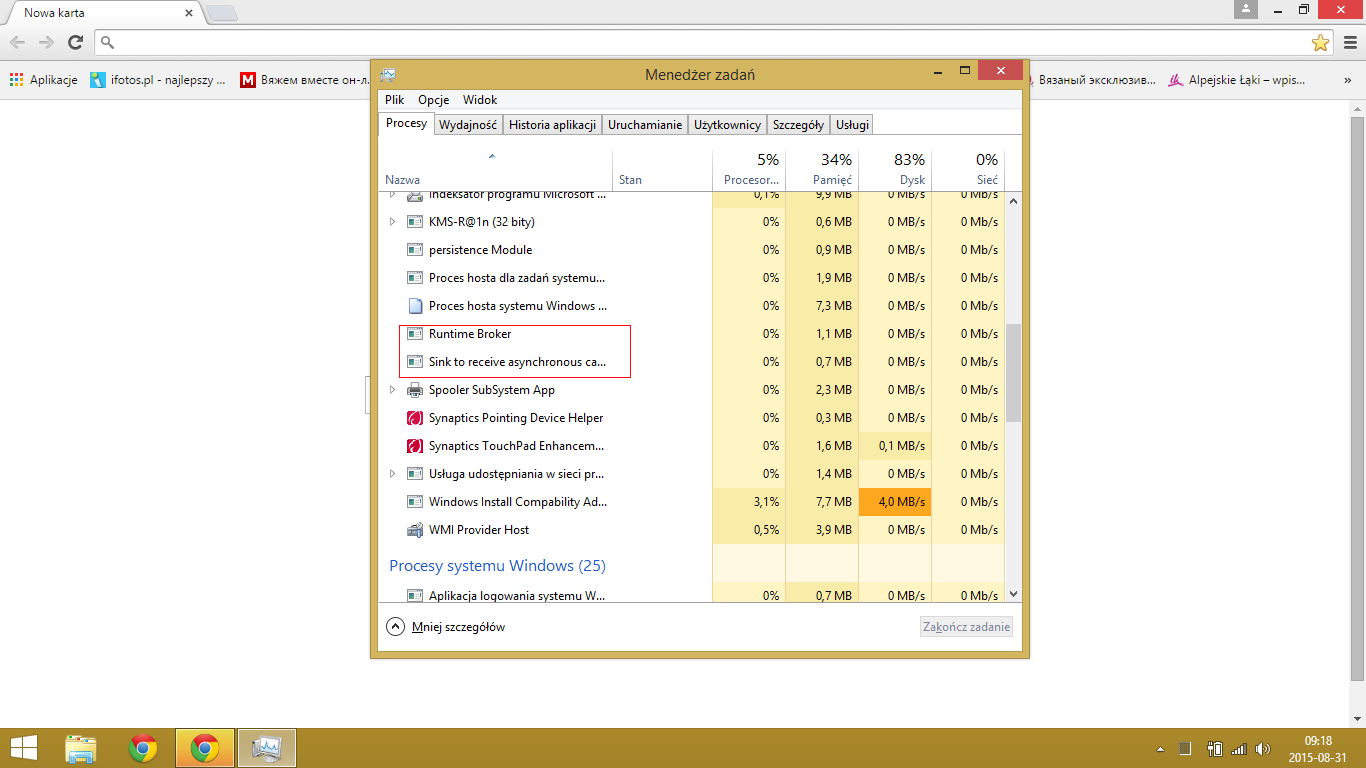The image size is (1366, 768).
Task: Bookmark this page with the star icon
Action: [x=1320, y=42]
